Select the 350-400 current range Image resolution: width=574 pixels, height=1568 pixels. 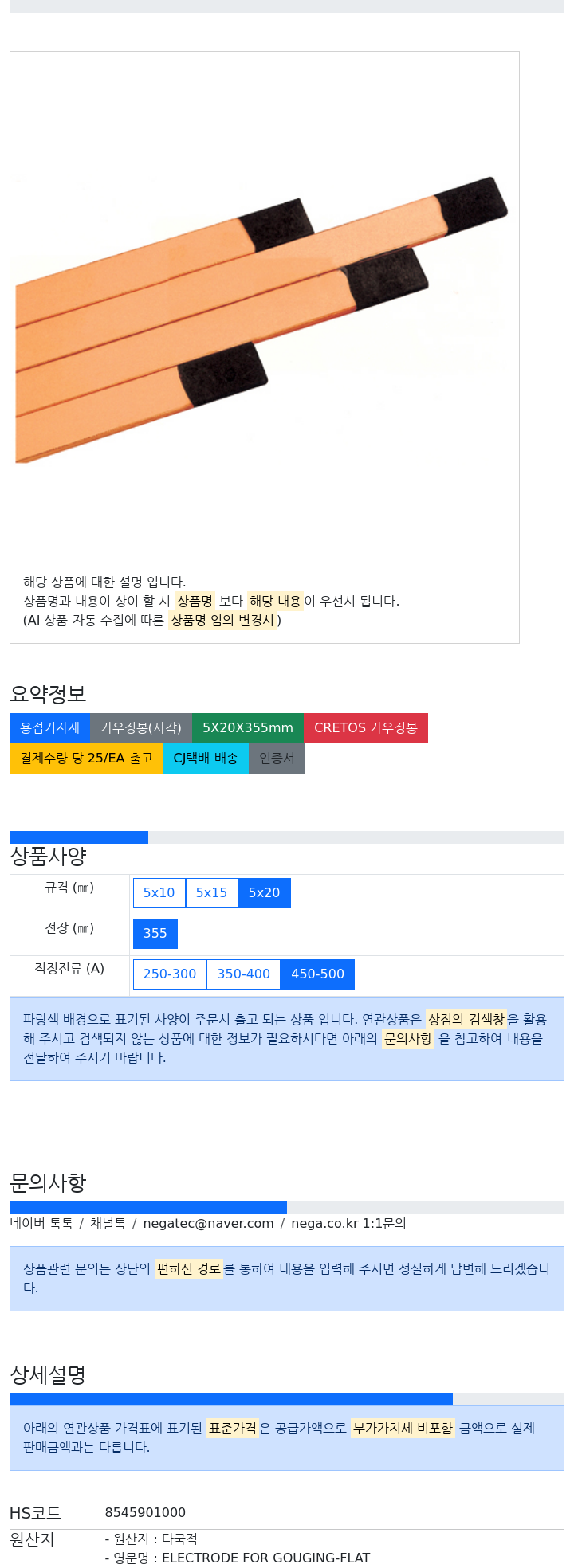[243, 974]
